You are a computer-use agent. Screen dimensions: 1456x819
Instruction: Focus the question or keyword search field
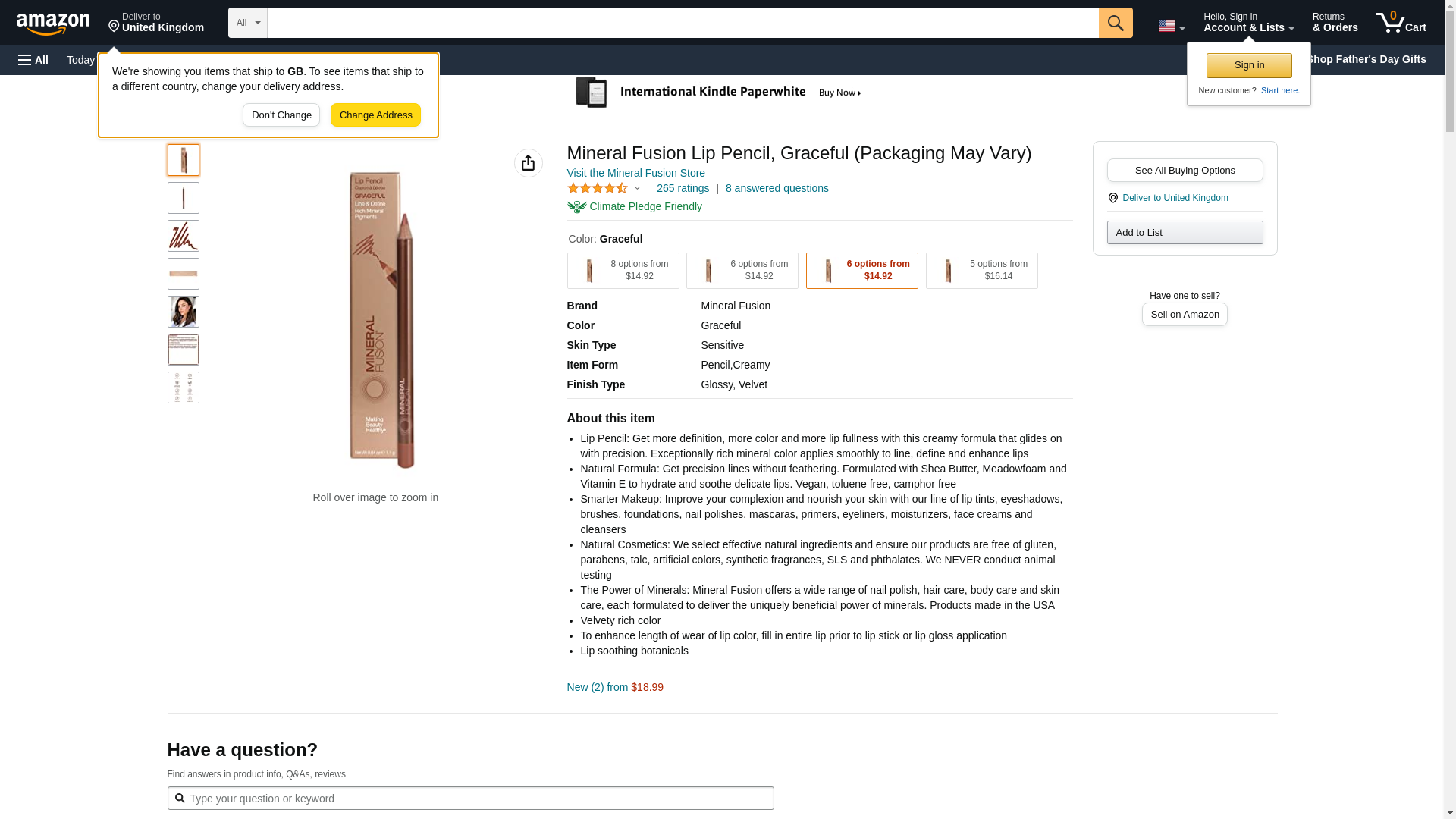tap(470, 798)
